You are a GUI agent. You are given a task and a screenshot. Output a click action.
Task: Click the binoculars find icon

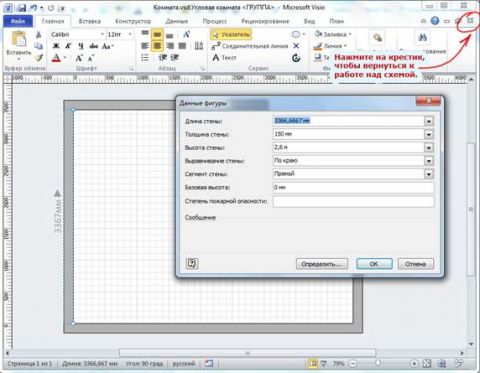(x=422, y=37)
